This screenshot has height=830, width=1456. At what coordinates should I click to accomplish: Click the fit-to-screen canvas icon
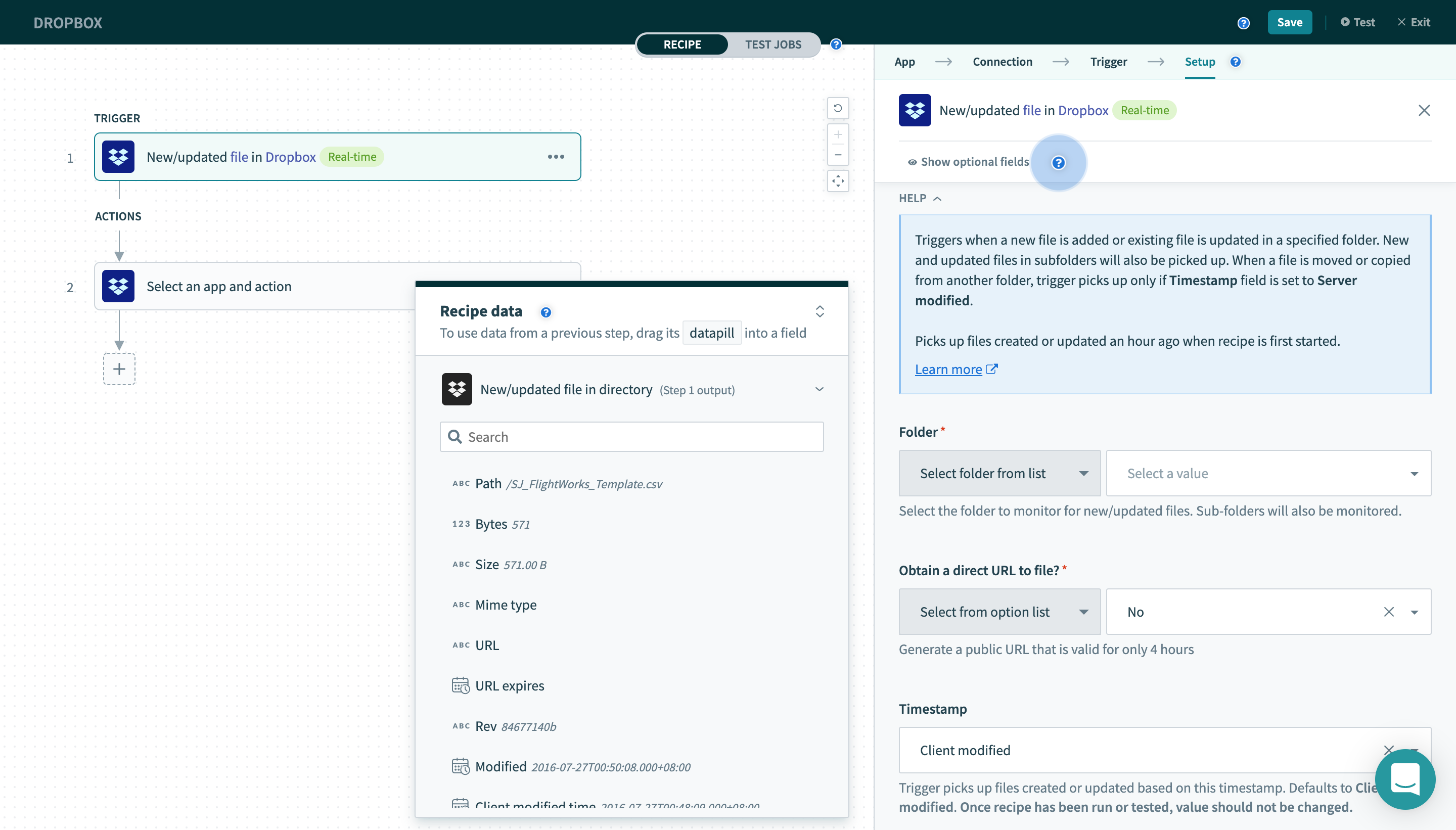pyautogui.click(x=838, y=181)
